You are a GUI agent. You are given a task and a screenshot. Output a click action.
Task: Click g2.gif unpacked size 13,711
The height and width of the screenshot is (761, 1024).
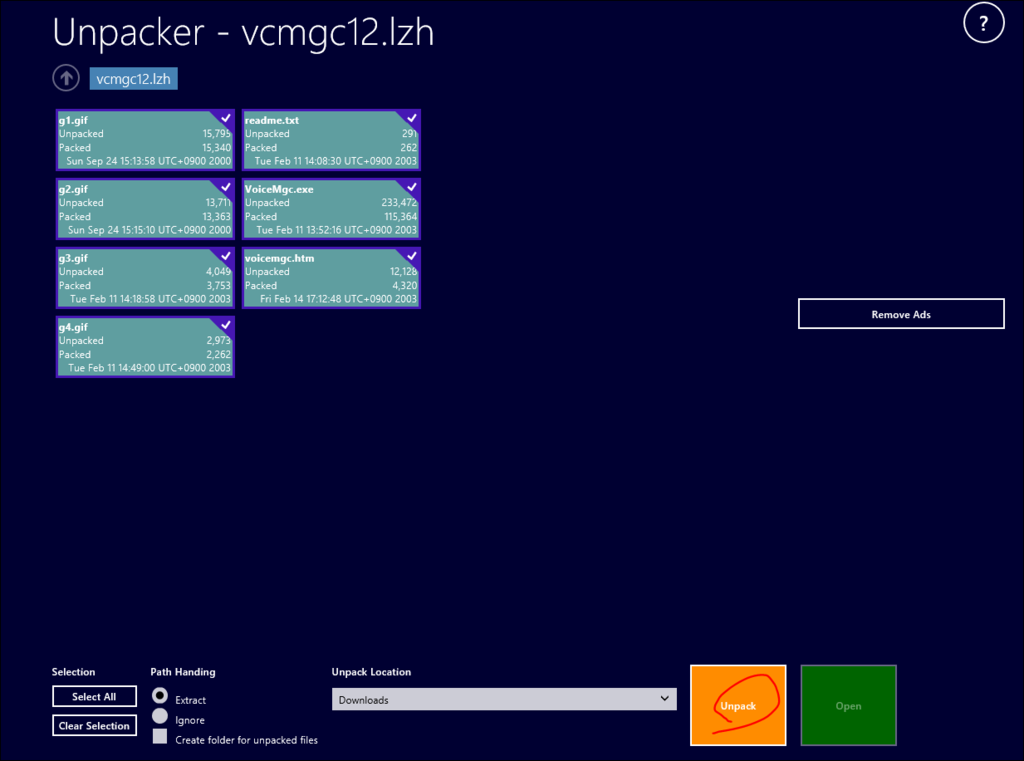[x=217, y=202]
